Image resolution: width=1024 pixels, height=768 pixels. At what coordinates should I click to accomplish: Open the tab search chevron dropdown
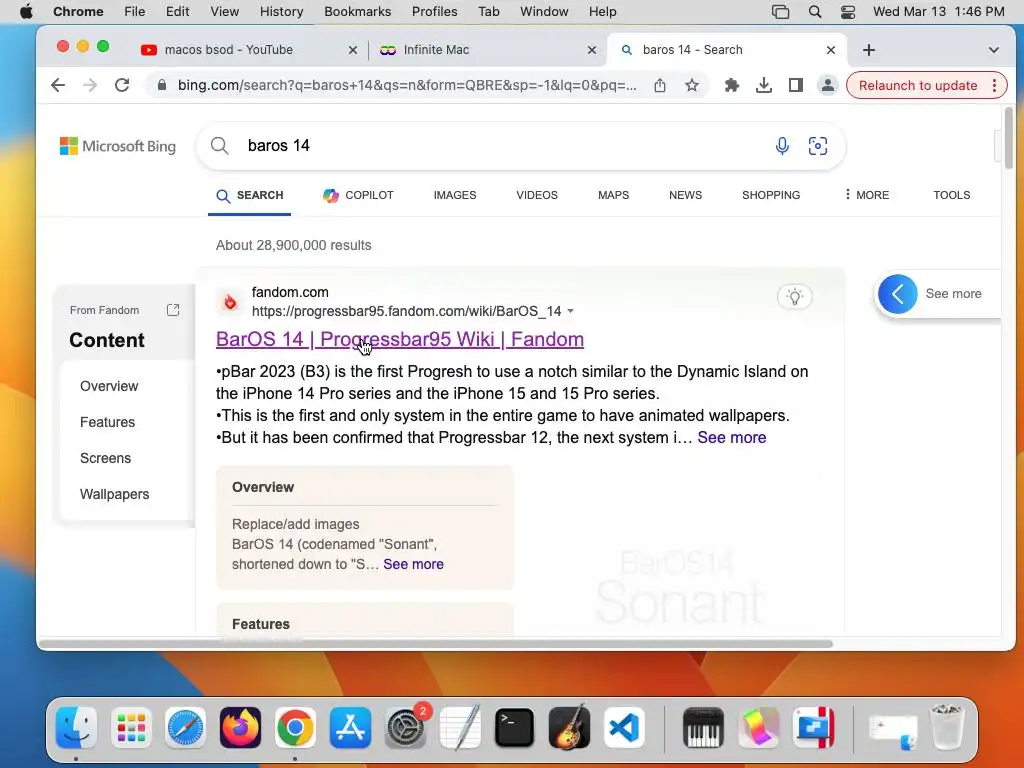pyautogui.click(x=993, y=50)
